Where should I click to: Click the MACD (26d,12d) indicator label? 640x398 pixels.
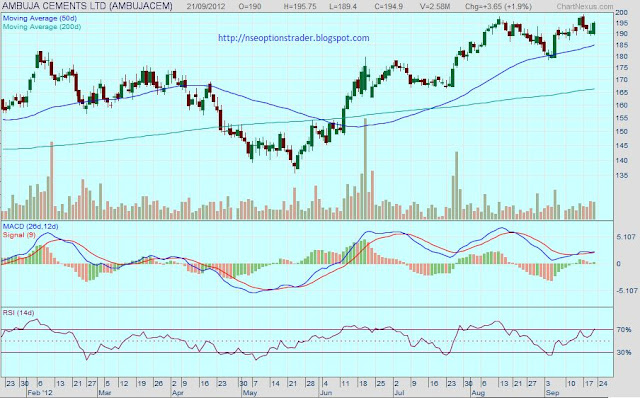pos(31,226)
